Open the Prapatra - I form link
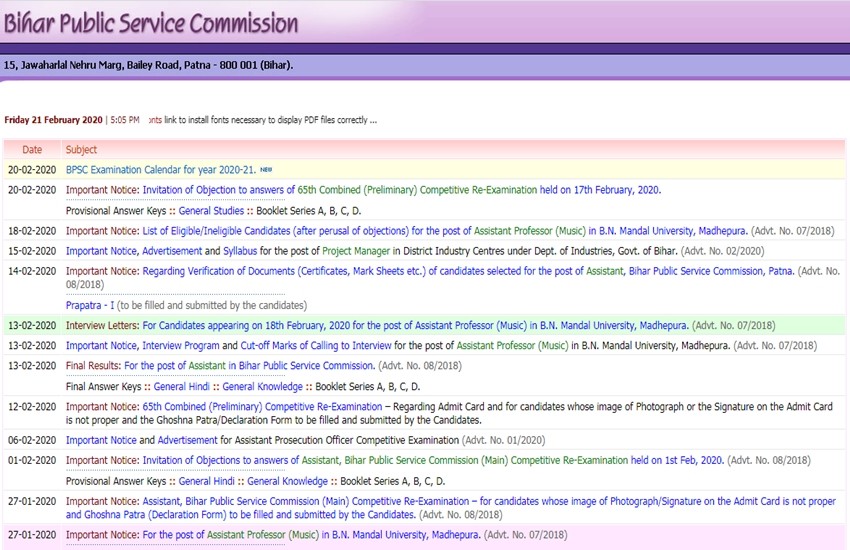850x550 pixels. (97, 305)
